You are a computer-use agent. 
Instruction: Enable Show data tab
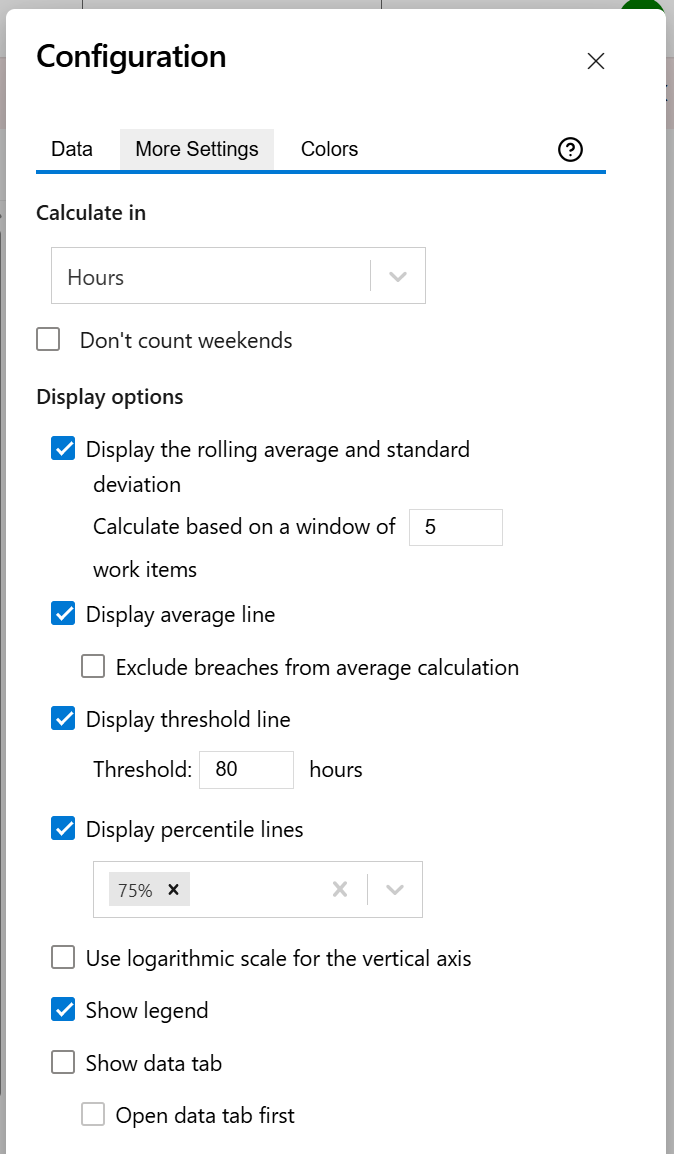62,1062
